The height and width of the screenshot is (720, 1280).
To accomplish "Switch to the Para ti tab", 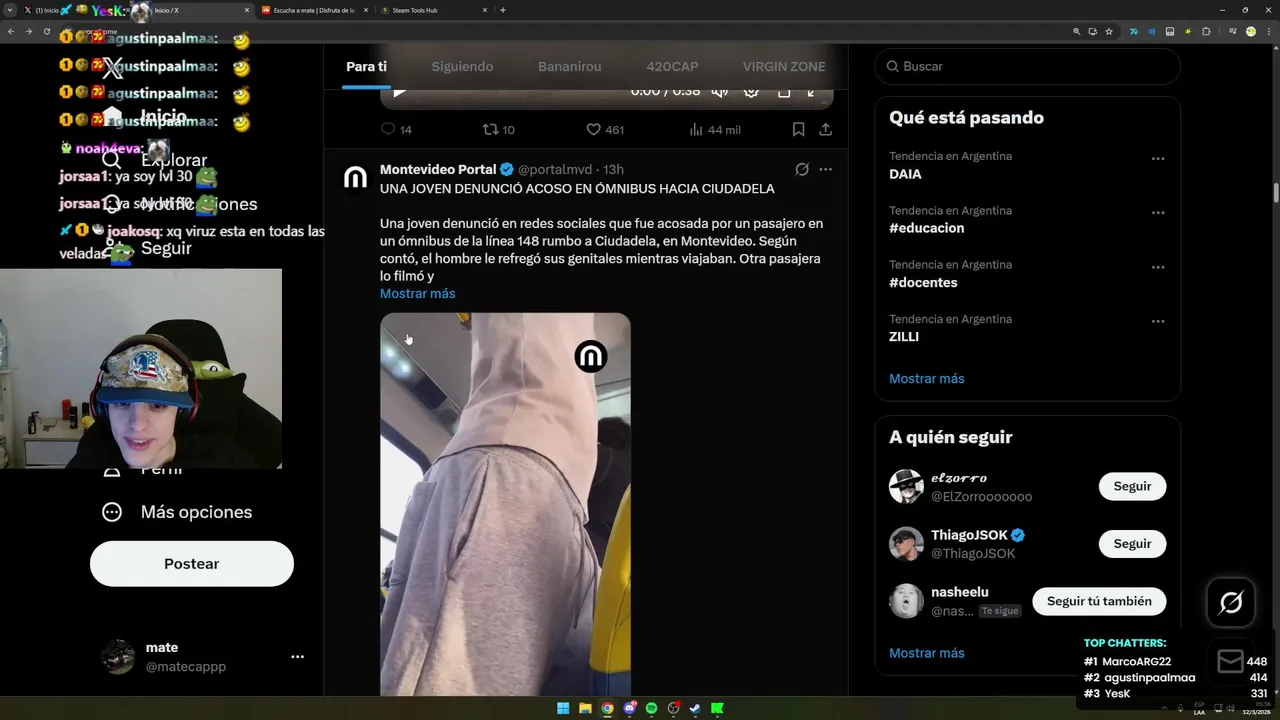I will click(366, 67).
